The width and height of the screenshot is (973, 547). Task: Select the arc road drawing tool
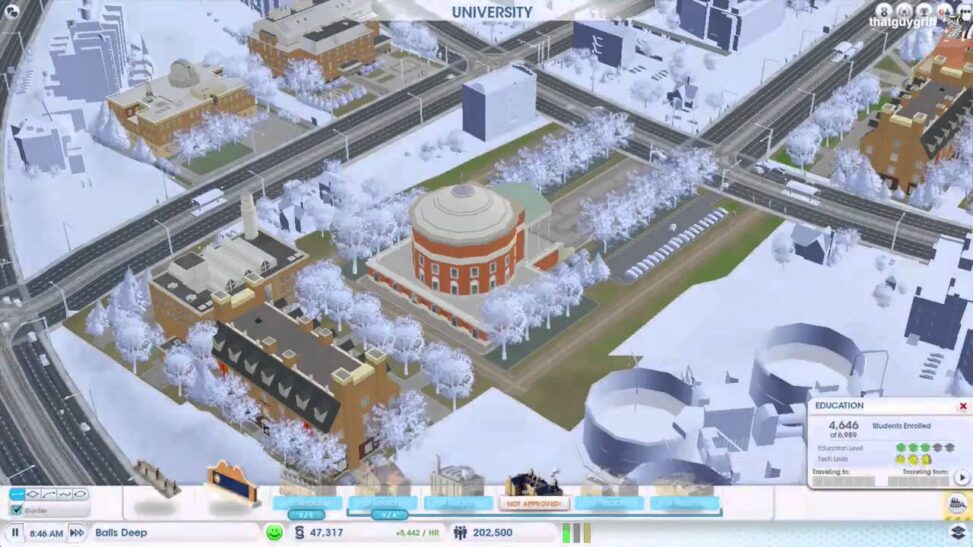(x=49, y=494)
